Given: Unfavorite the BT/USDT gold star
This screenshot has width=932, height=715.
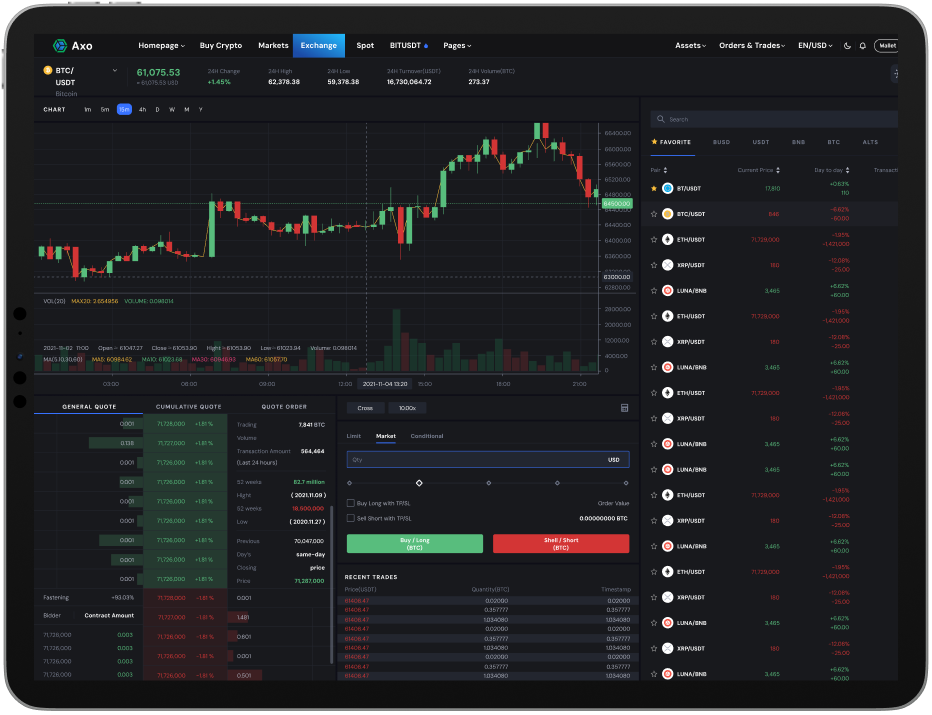Looking at the screenshot, I should 654,188.
